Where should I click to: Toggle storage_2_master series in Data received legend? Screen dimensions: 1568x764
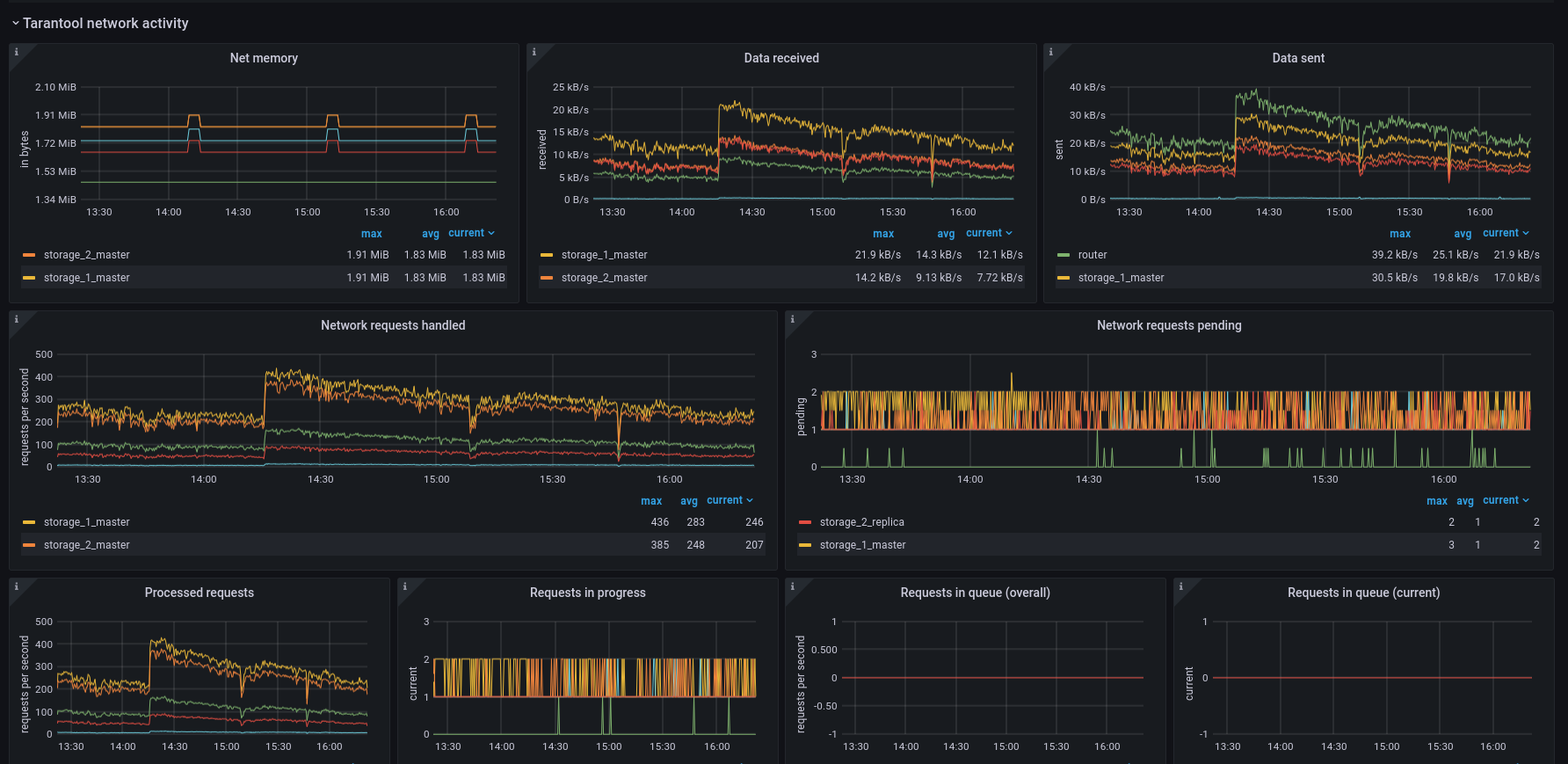(x=605, y=278)
